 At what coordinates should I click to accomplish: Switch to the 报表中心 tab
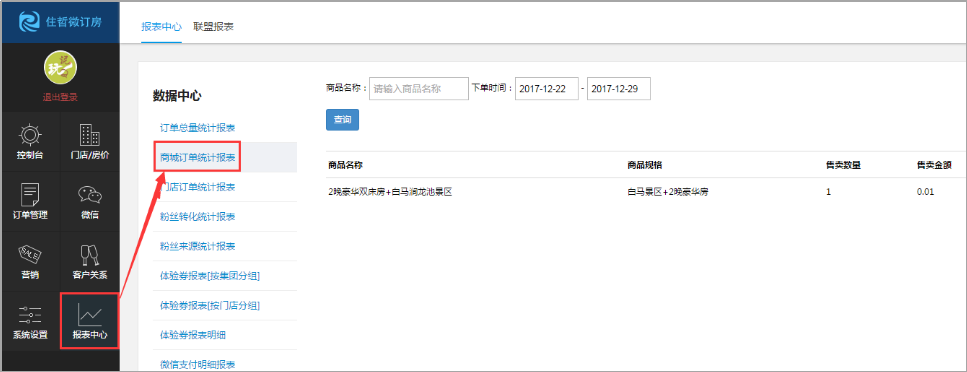(x=162, y=27)
